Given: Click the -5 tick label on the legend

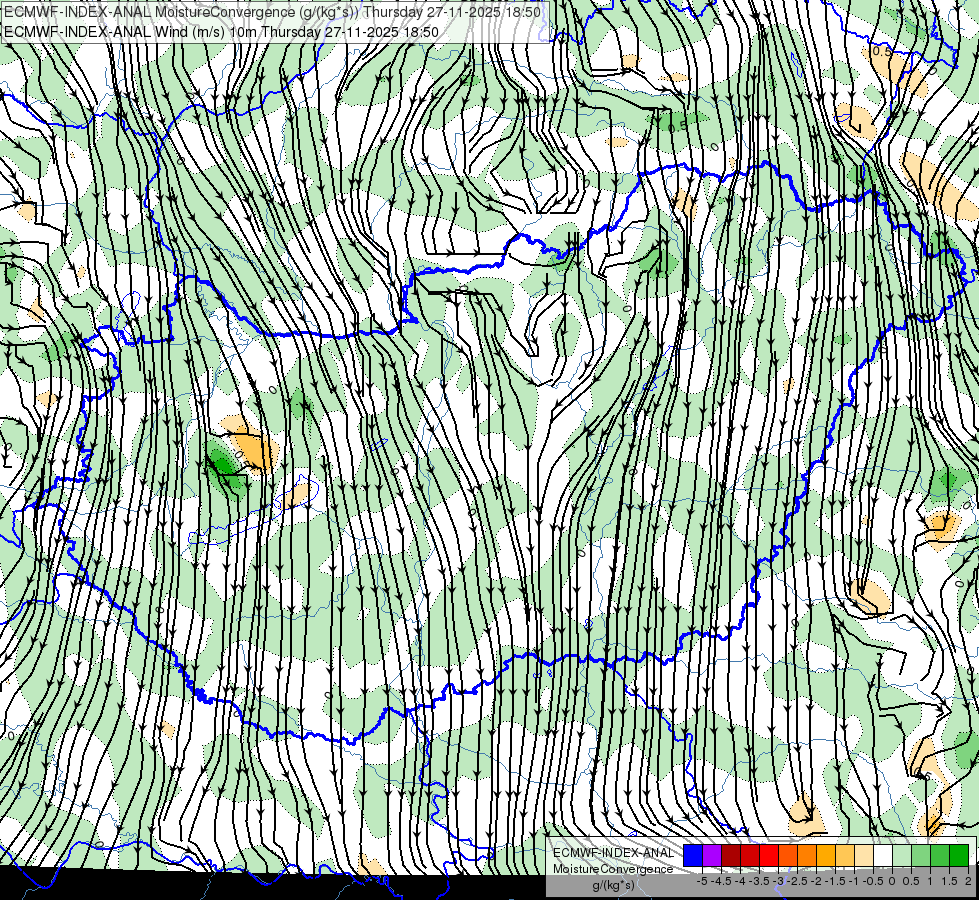Looking at the screenshot, I should (x=702, y=881).
